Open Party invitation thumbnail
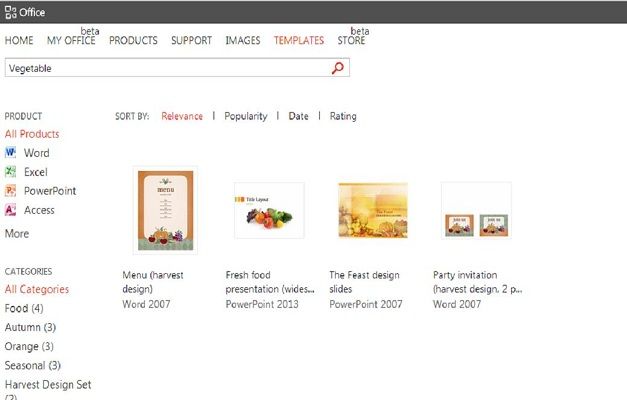This screenshot has height=400, width=627. pos(476,210)
